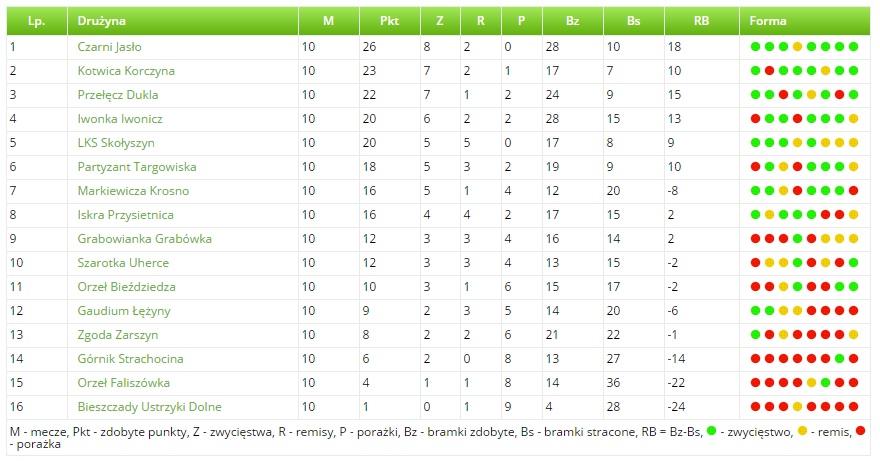Screen dimensions: 880x461
Task: Click the yellow form dot for Bieszczady Ustrzyki Dolne
Action: (x=797, y=407)
